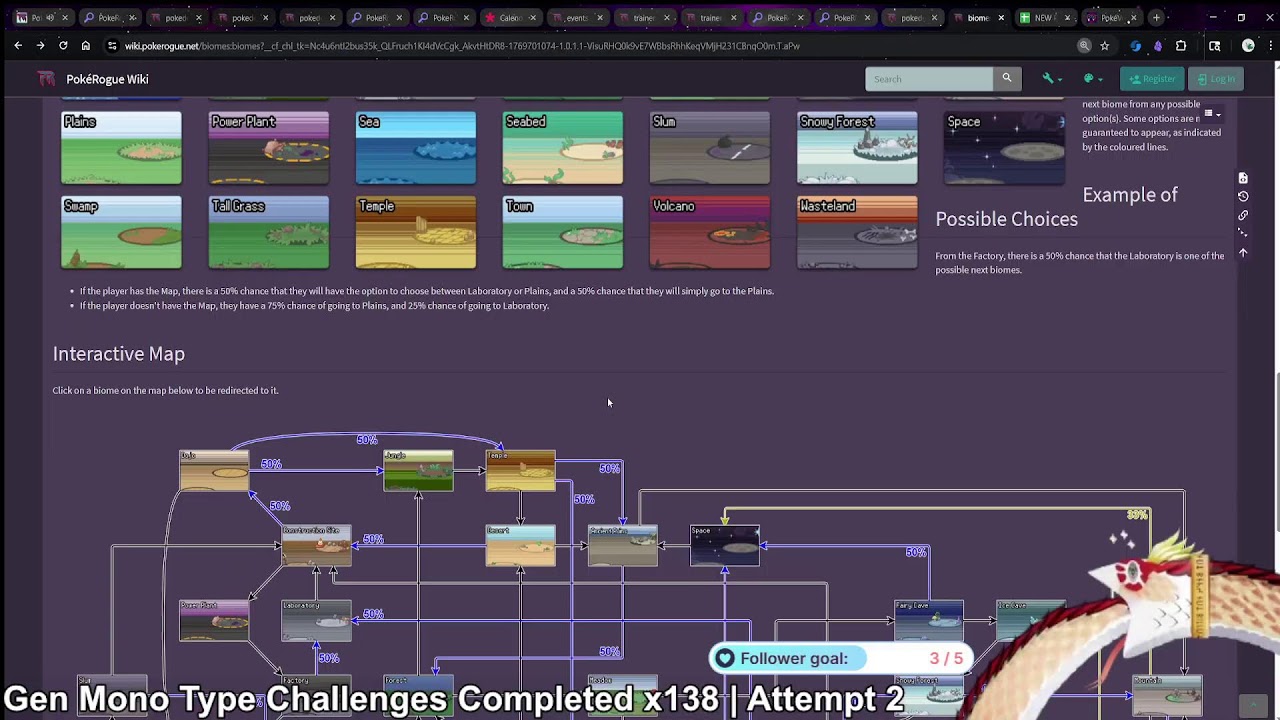1280x720 pixels.
Task: Click the Log In button
Action: click(x=1216, y=79)
